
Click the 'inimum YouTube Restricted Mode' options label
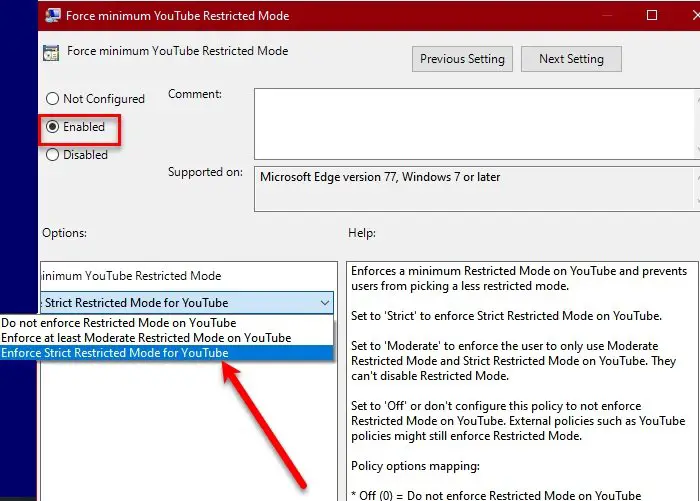pyautogui.click(x=131, y=276)
